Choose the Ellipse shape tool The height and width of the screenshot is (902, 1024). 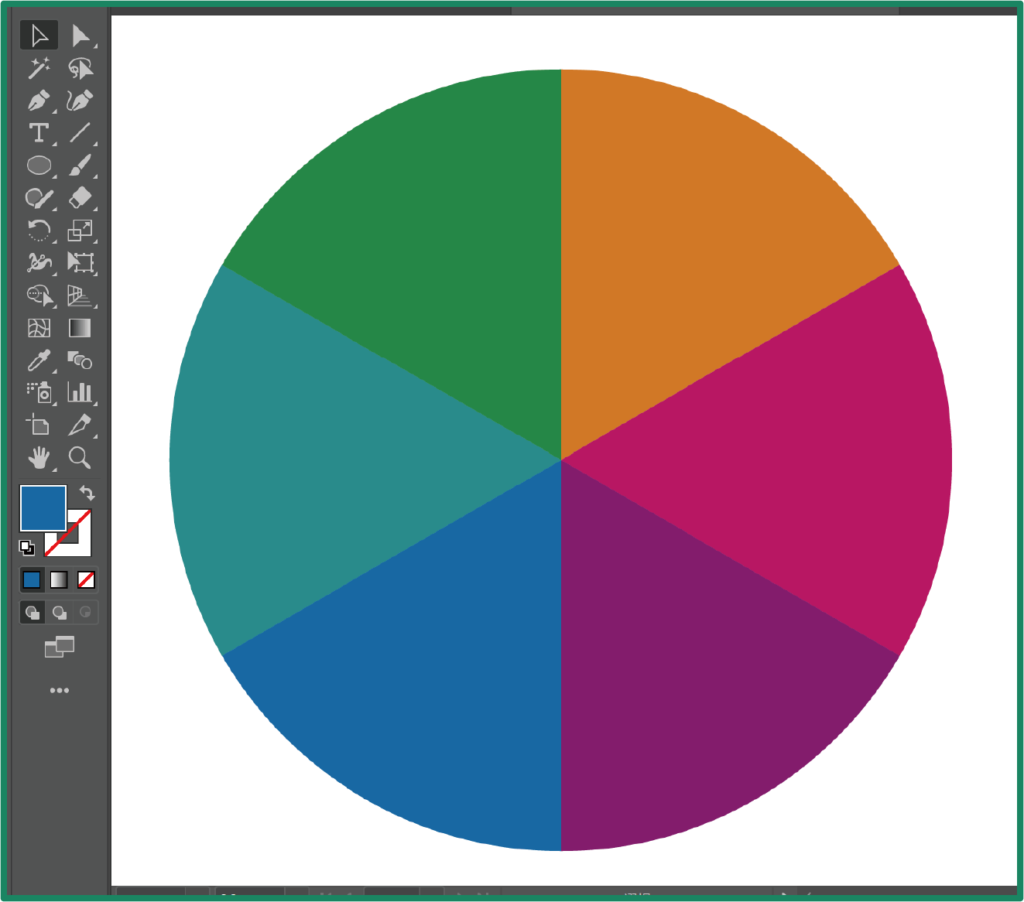[39, 165]
